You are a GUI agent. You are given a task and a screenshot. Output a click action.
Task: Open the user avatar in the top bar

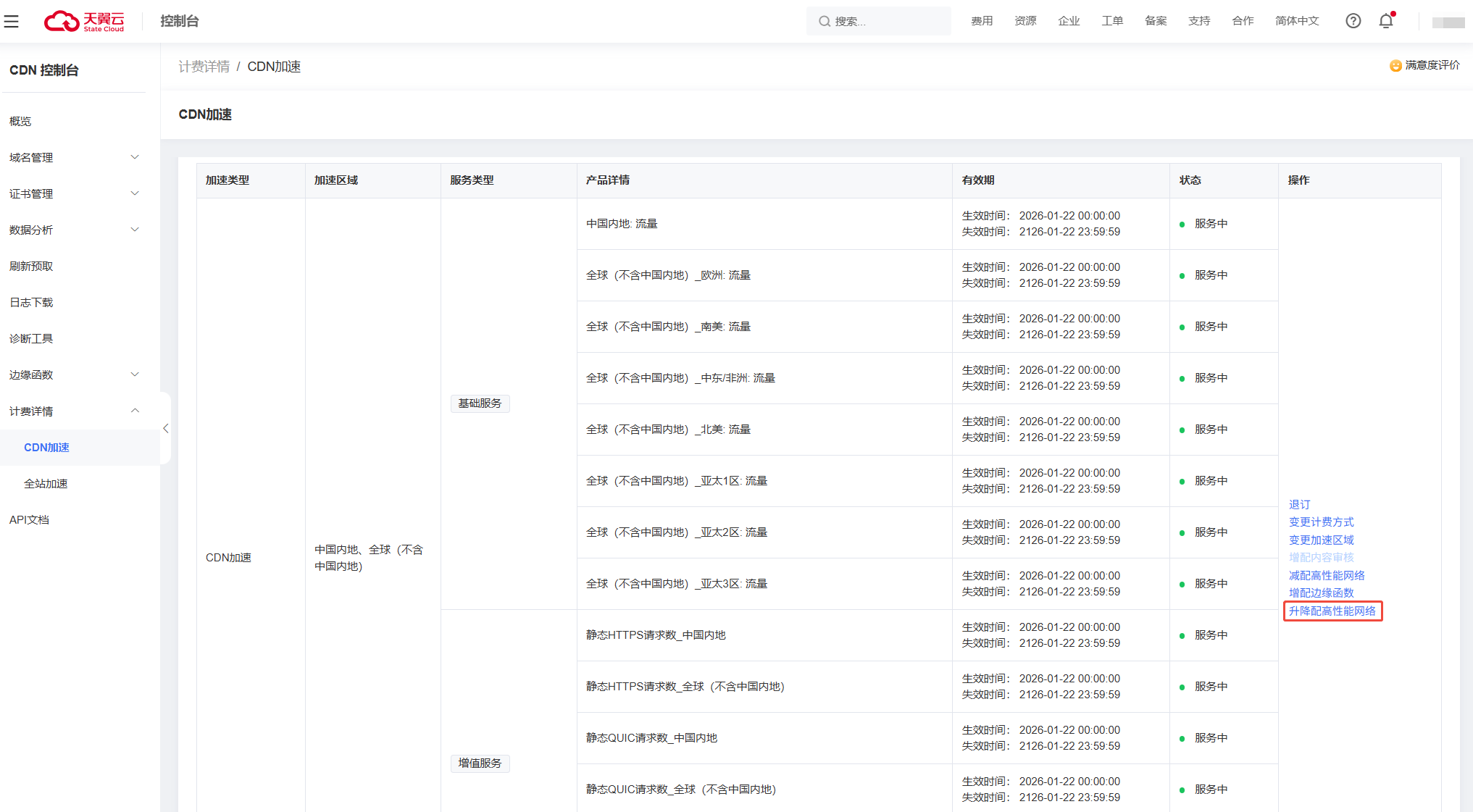[x=1448, y=22]
